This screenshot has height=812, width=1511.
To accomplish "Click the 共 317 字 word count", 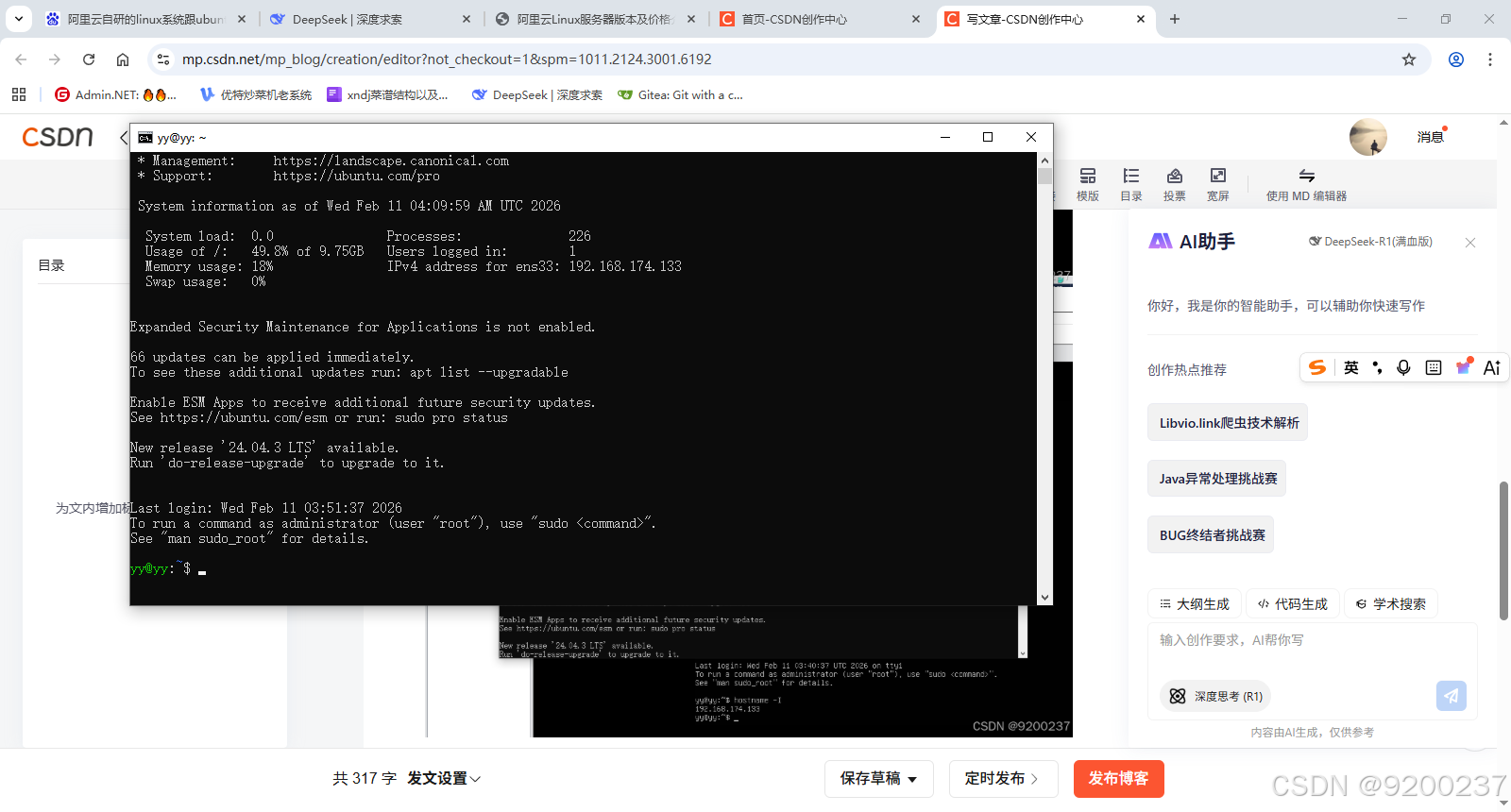I will 365,778.
